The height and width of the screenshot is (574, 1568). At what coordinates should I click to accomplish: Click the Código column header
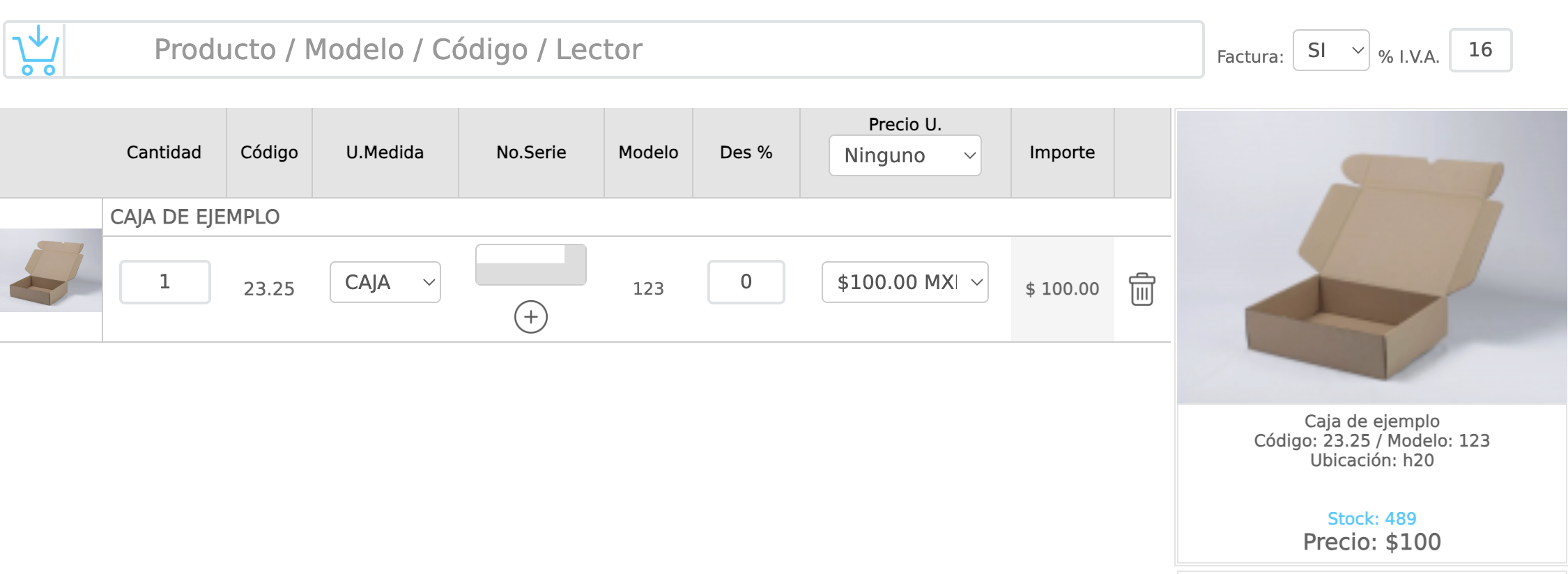click(x=269, y=153)
